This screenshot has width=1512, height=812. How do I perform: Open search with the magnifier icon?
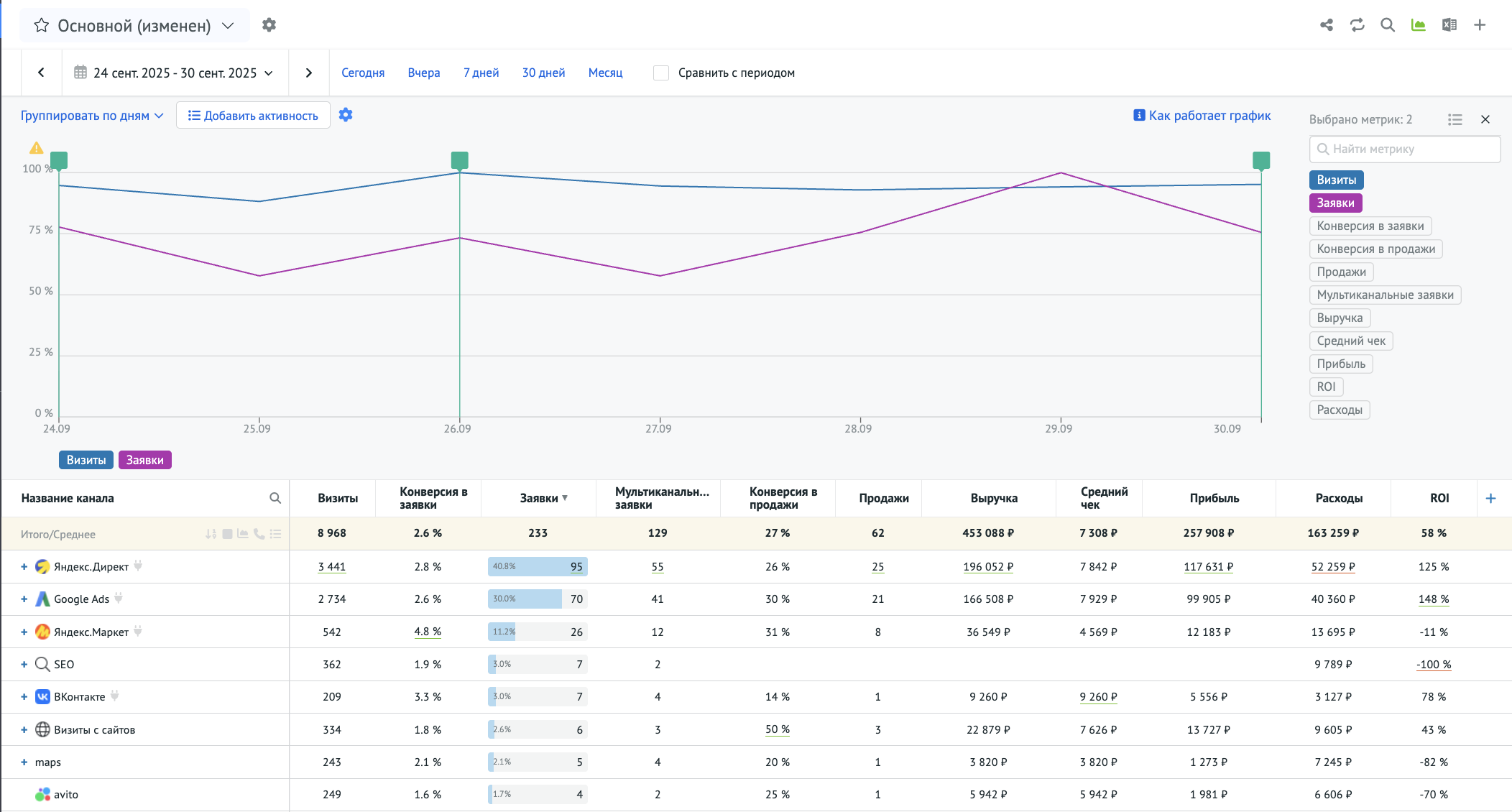click(x=1388, y=25)
